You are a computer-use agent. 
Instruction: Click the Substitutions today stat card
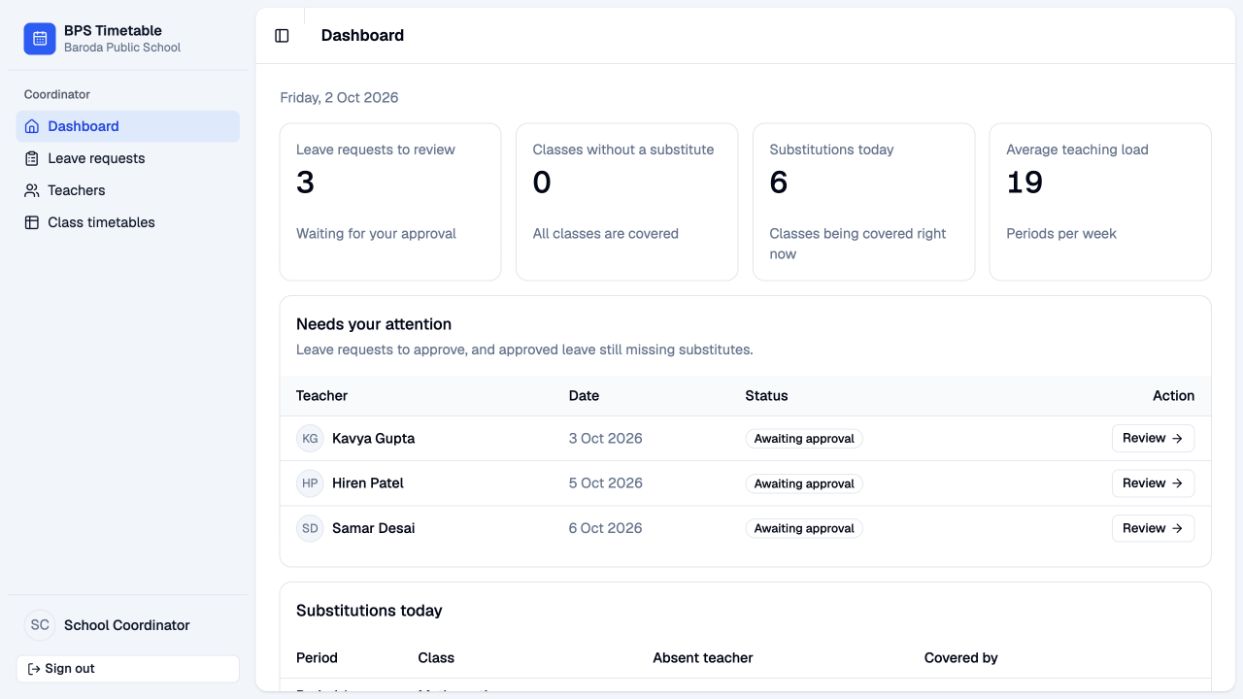click(x=864, y=202)
